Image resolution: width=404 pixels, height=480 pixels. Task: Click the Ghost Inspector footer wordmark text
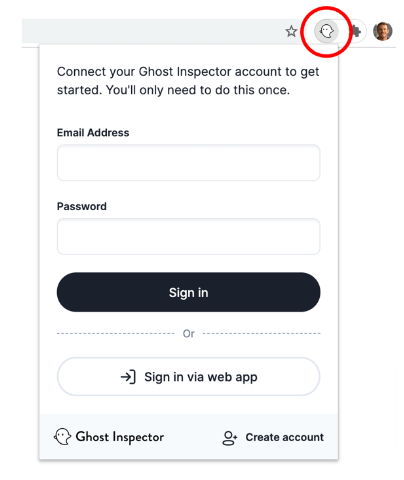point(120,437)
